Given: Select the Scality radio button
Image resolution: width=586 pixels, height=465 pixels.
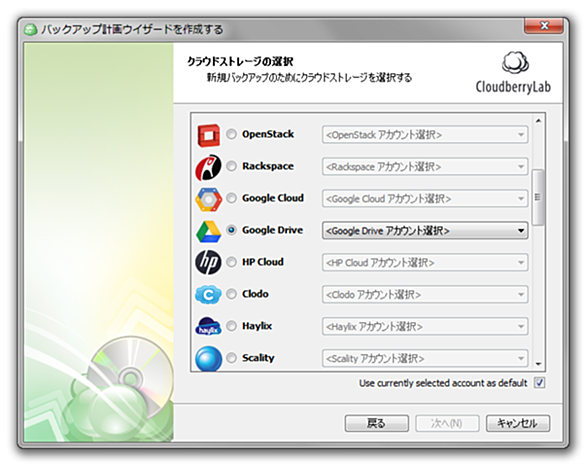Looking at the screenshot, I should pyautogui.click(x=231, y=358).
